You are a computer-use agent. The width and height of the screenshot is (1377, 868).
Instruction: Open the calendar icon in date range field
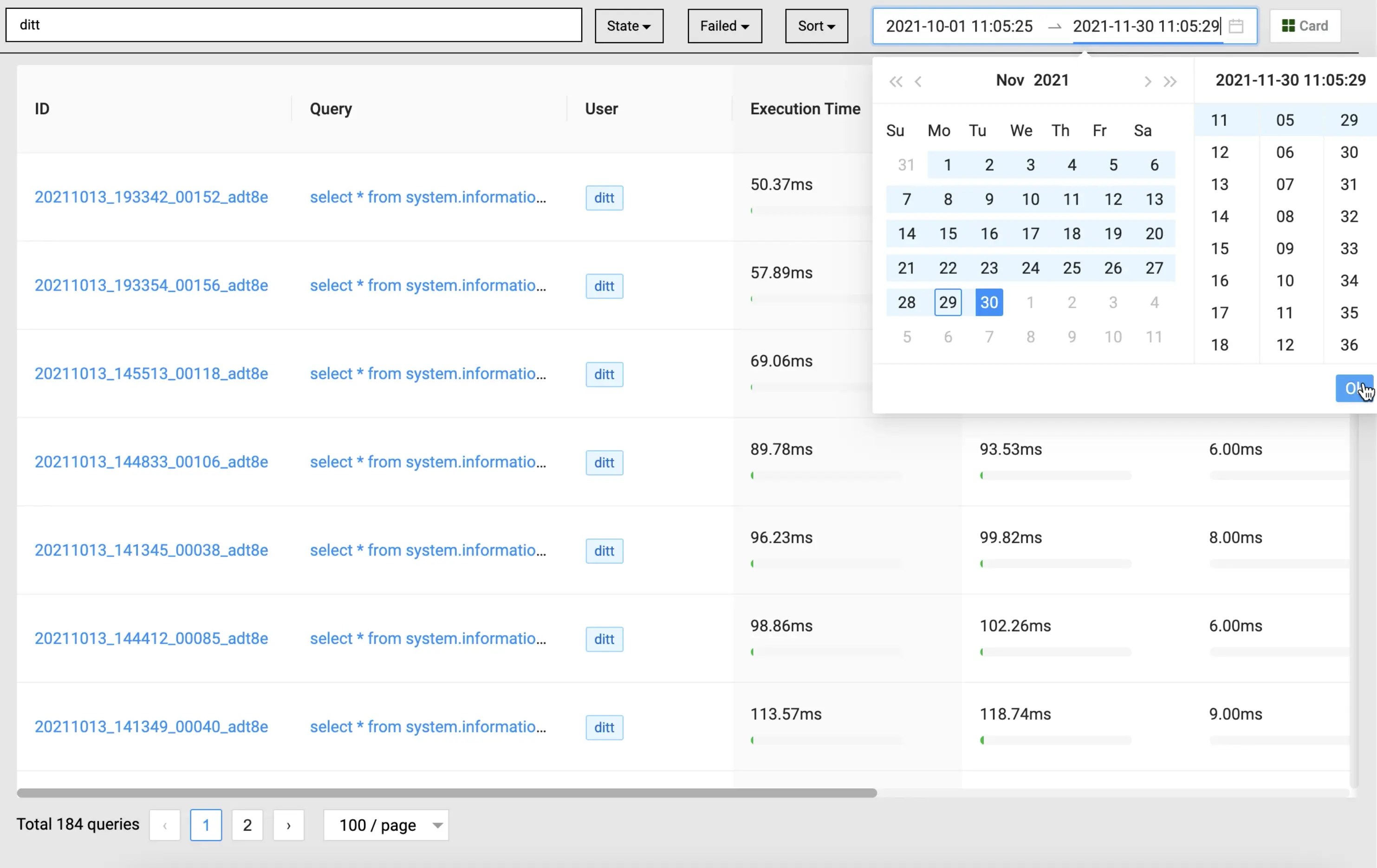1236,26
